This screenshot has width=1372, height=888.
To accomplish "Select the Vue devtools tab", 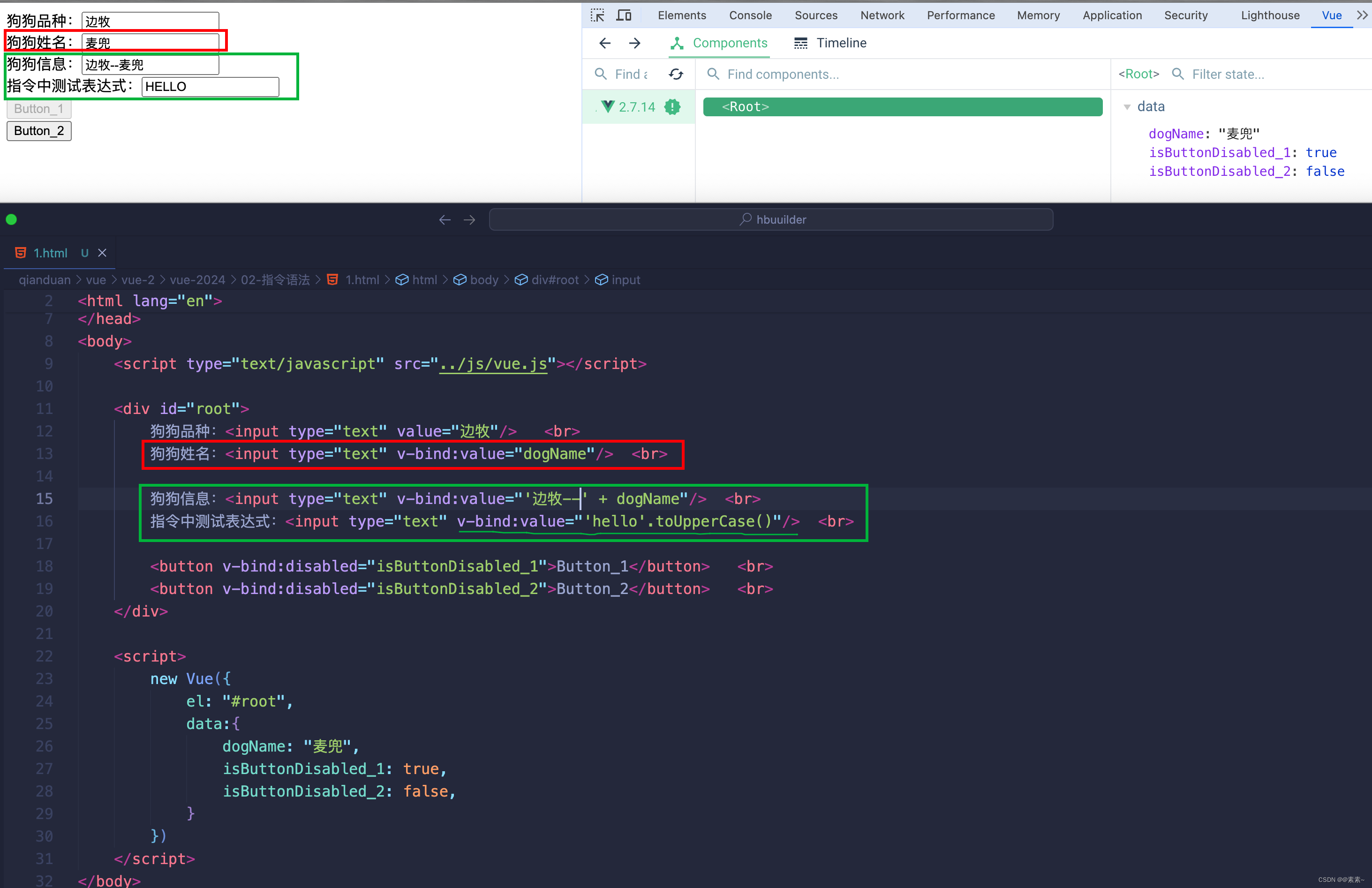I will [x=1332, y=15].
